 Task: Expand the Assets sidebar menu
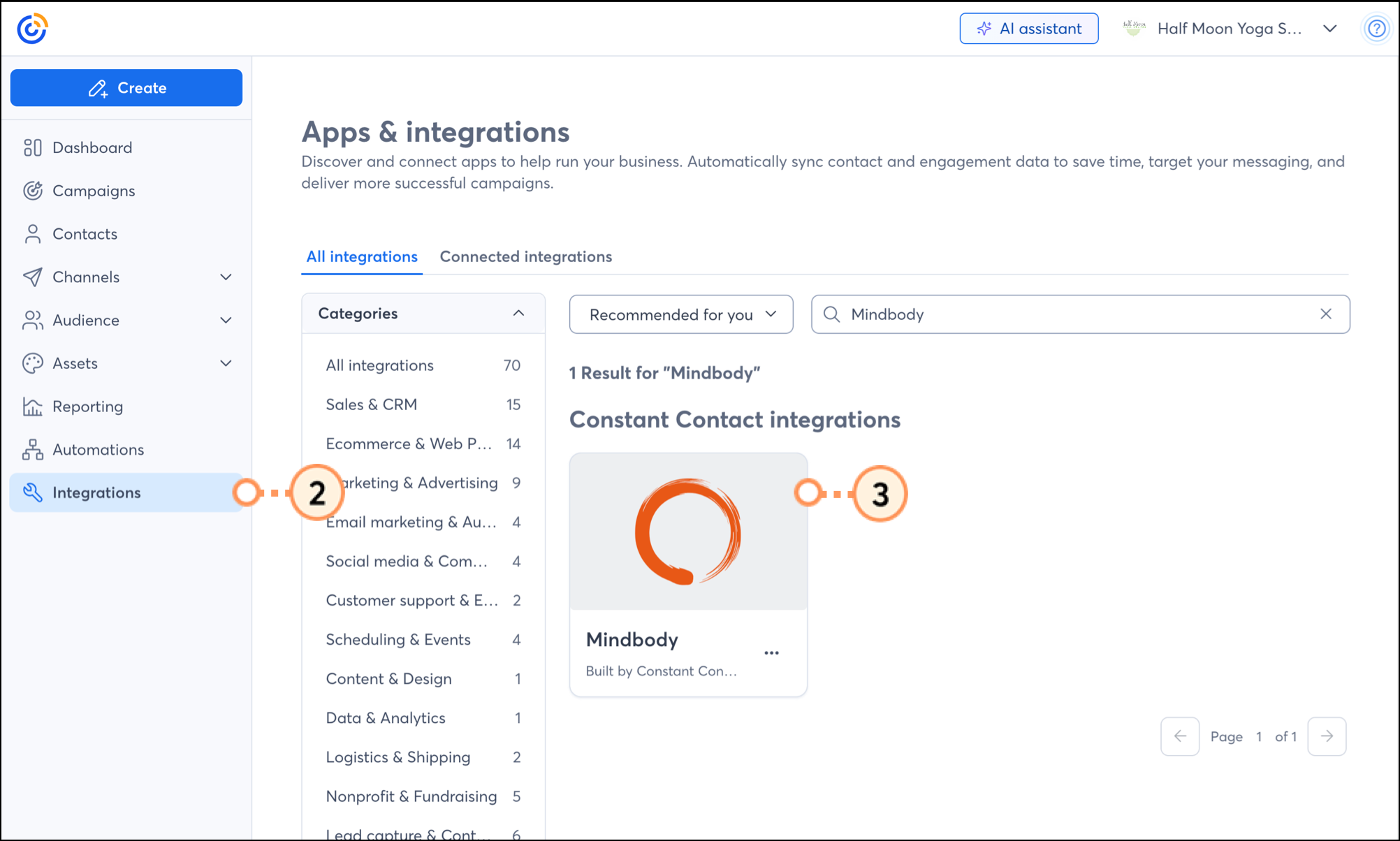[226, 363]
